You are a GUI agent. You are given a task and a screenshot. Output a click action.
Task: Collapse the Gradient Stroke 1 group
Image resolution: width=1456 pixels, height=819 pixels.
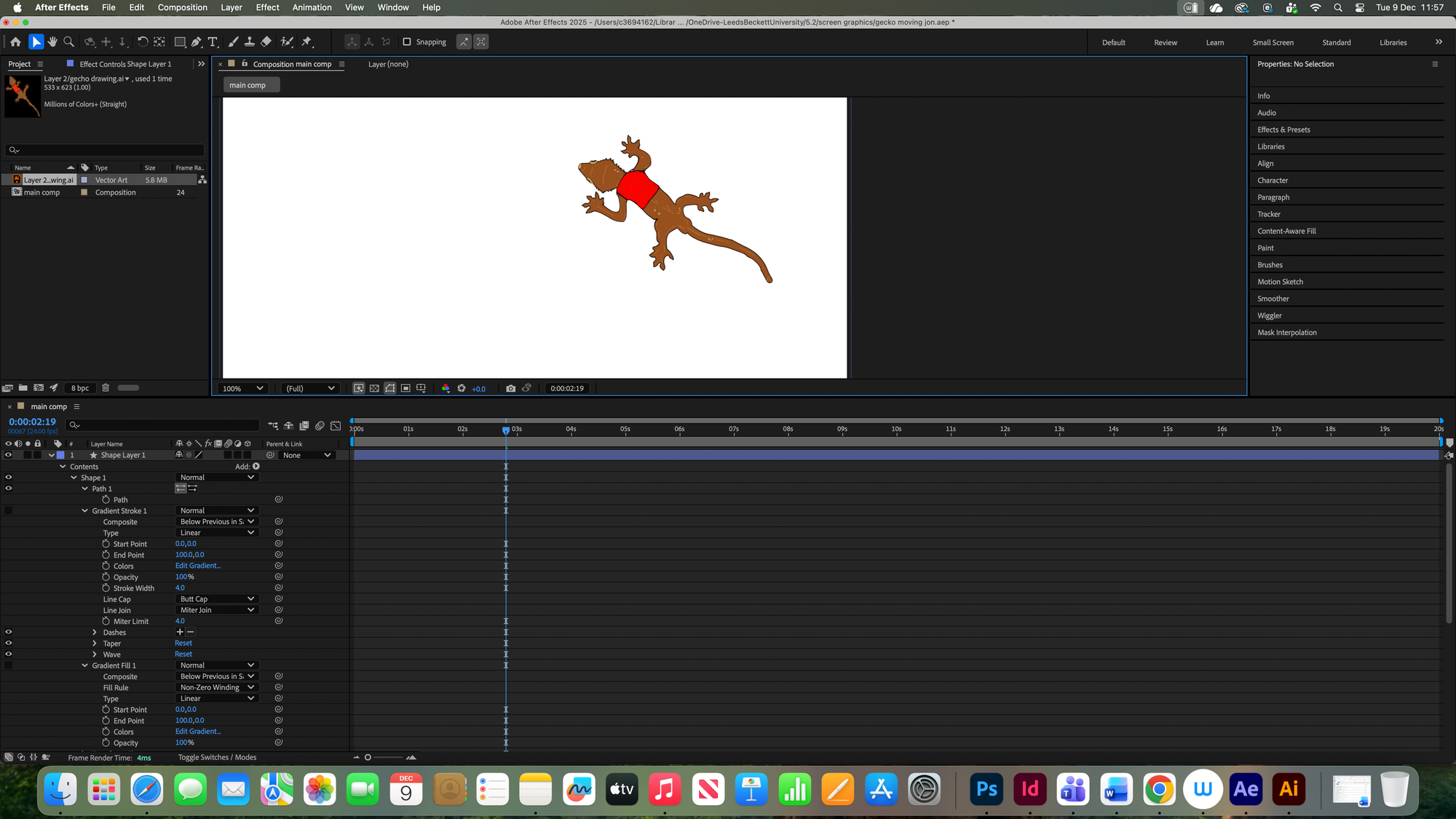click(x=85, y=511)
